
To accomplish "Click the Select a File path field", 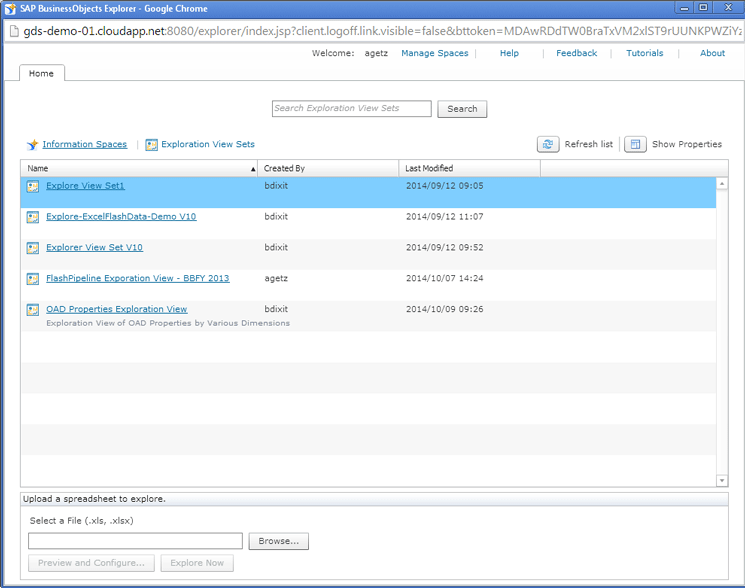I will click(x=135, y=541).
